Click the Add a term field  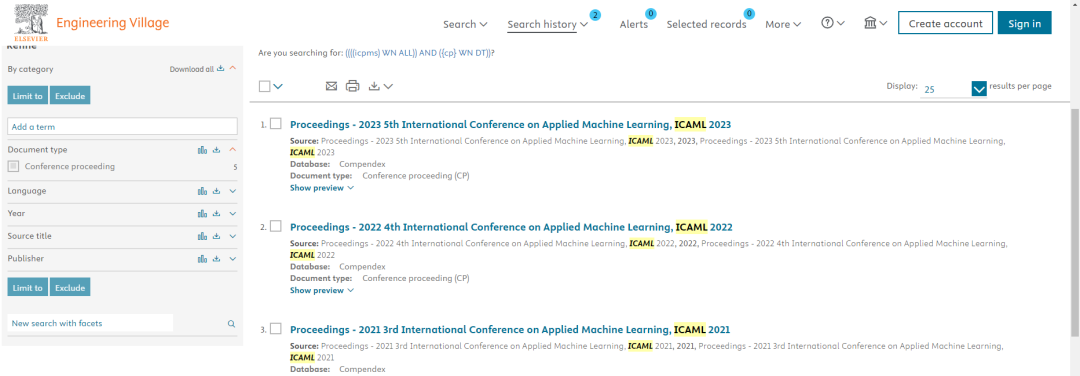123,127
